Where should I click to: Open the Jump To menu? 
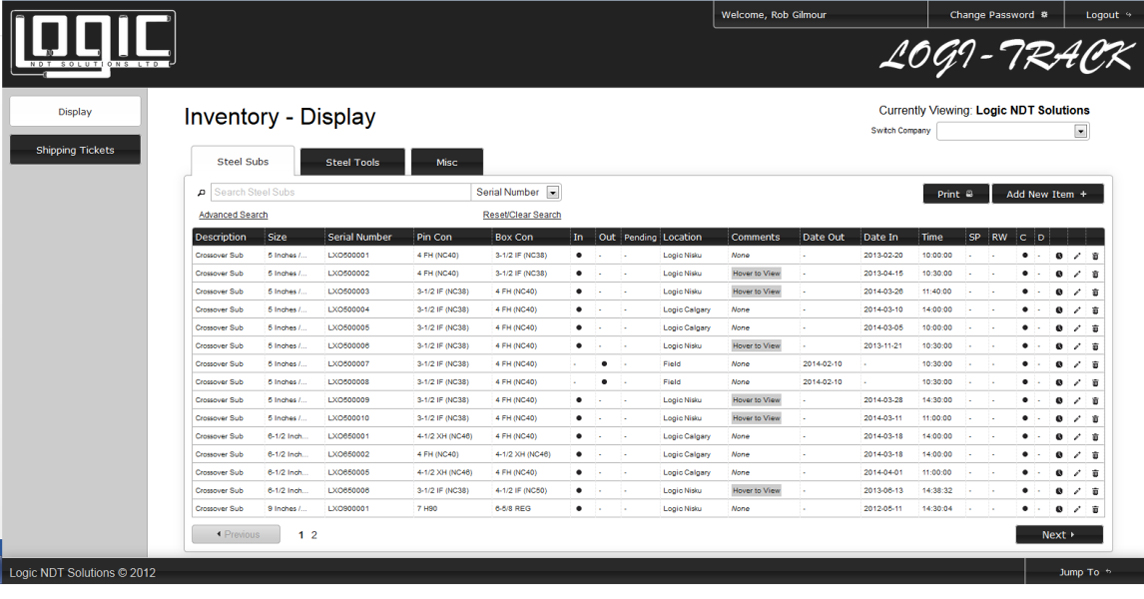[x=1084, y=573]
